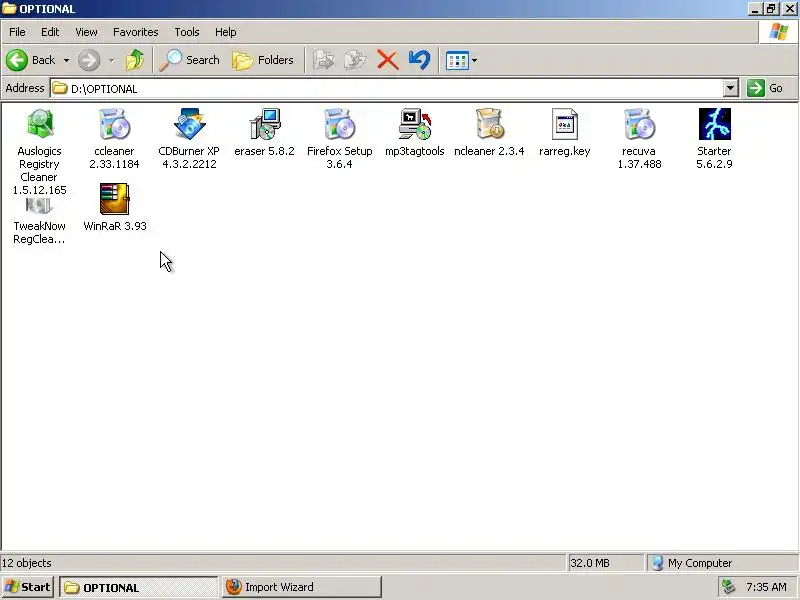Screen dimensions: 800x600
Task: Click the recuva 1.37.488 file name
Action: tap(639, 158)
